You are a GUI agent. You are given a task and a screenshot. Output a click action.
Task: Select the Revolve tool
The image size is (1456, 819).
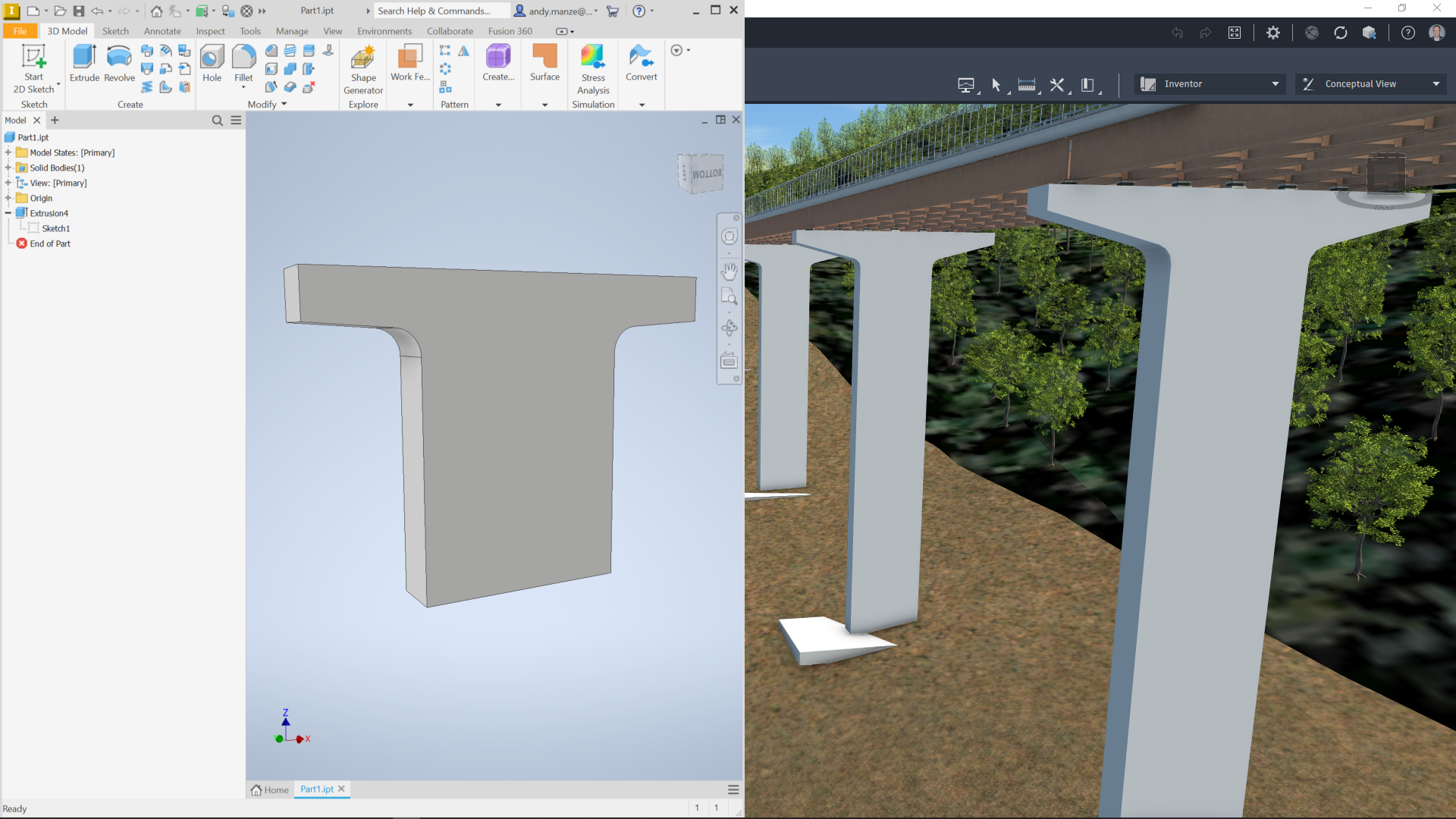119,62
